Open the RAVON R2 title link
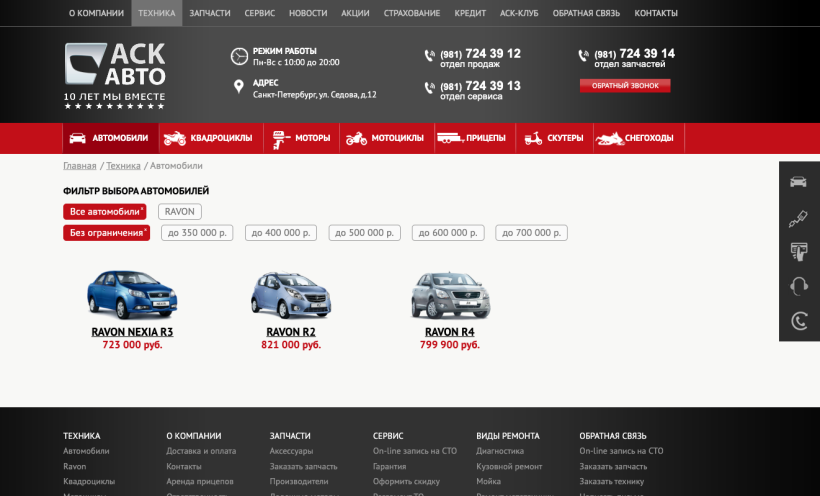Screen dimensions: 820x496 tap(291, 332)
